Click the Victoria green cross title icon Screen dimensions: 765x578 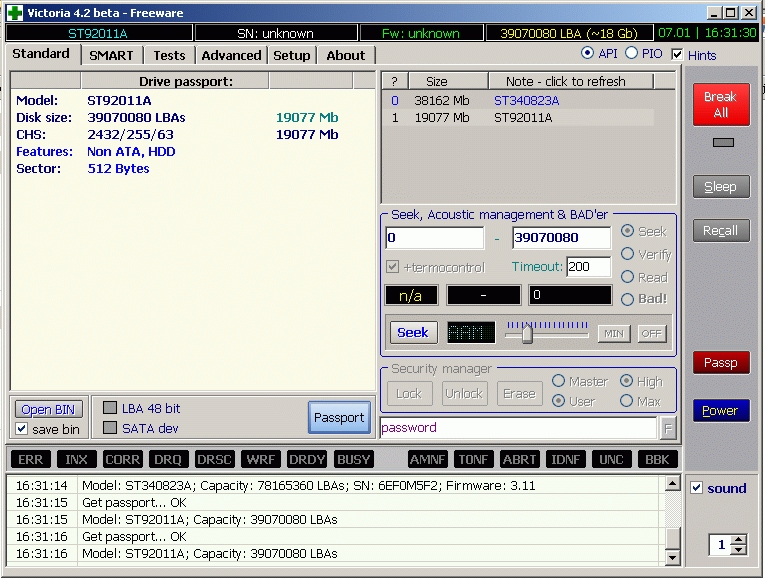coord(15,13)
